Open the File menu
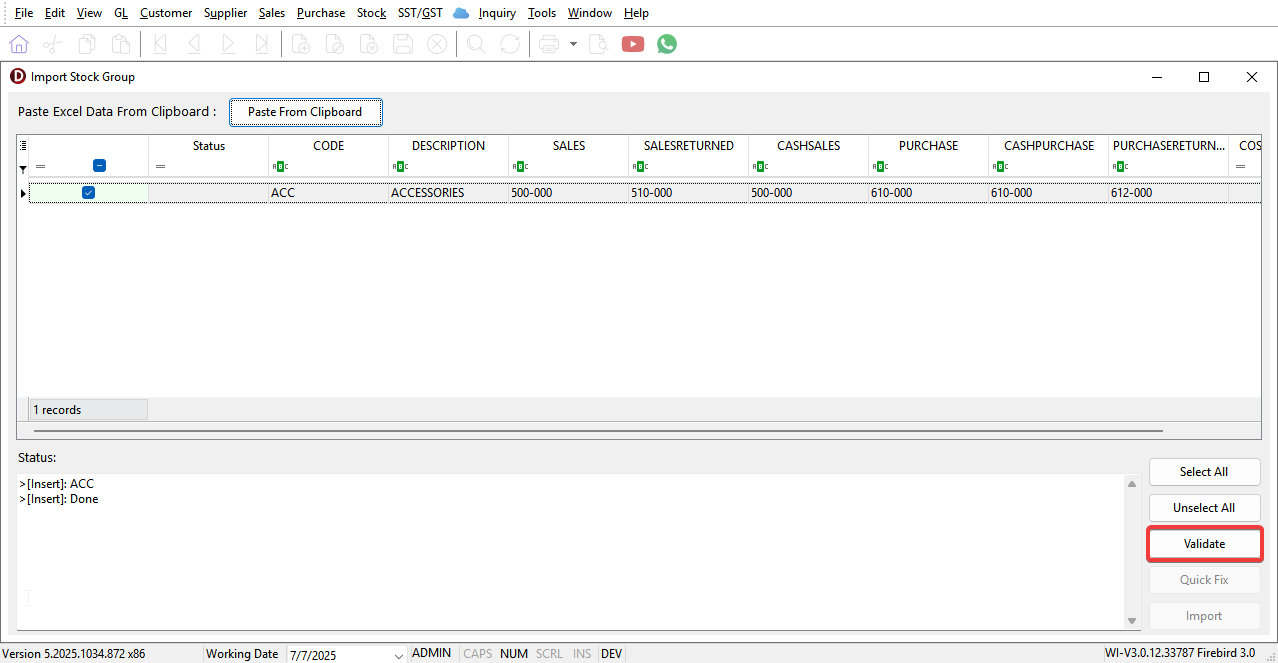The height and width of the screenshot is (663, 1278). (x=24, y=13)
